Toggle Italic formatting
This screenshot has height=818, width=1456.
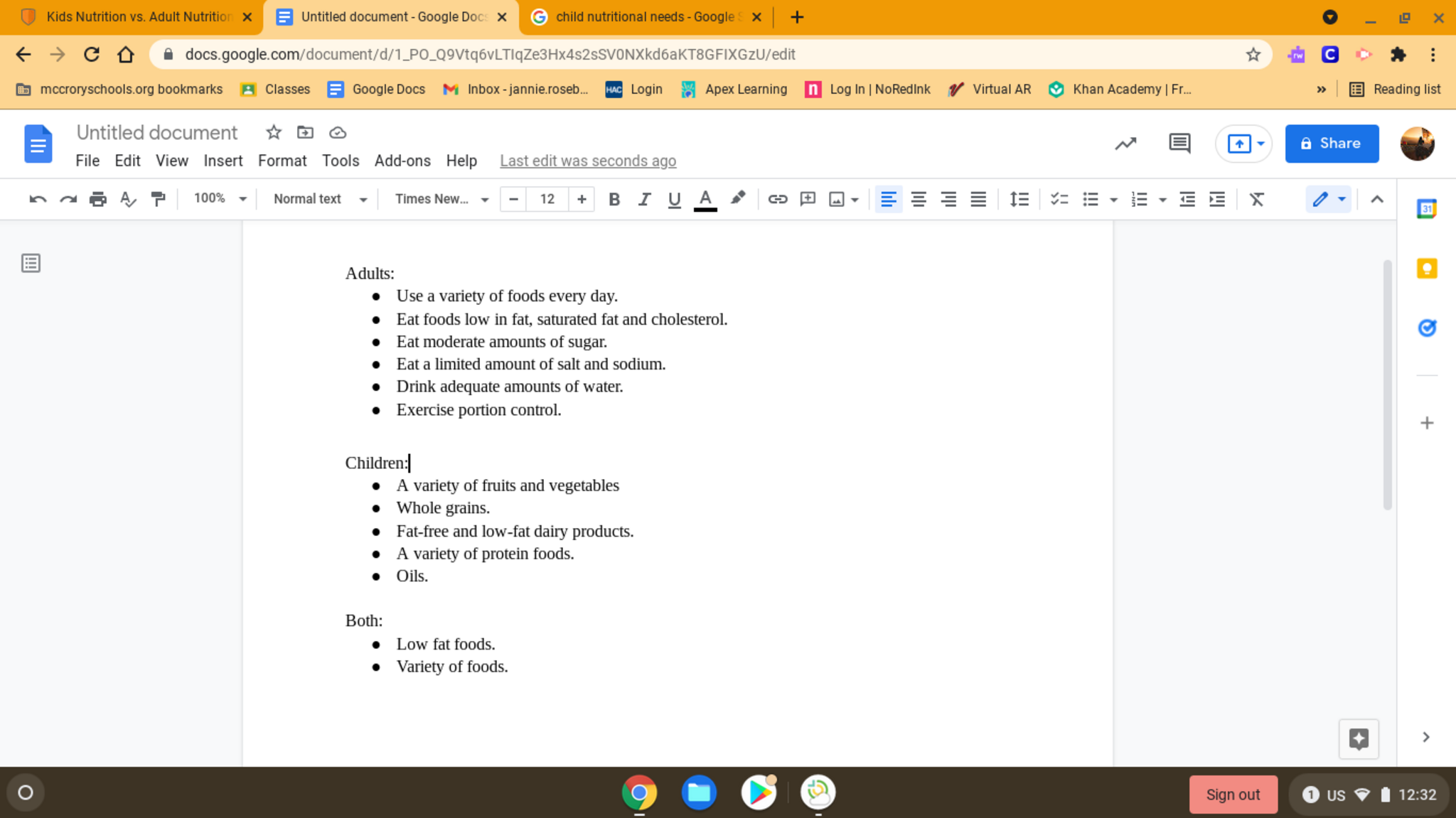pyautogui.click(x=644, y=200)
